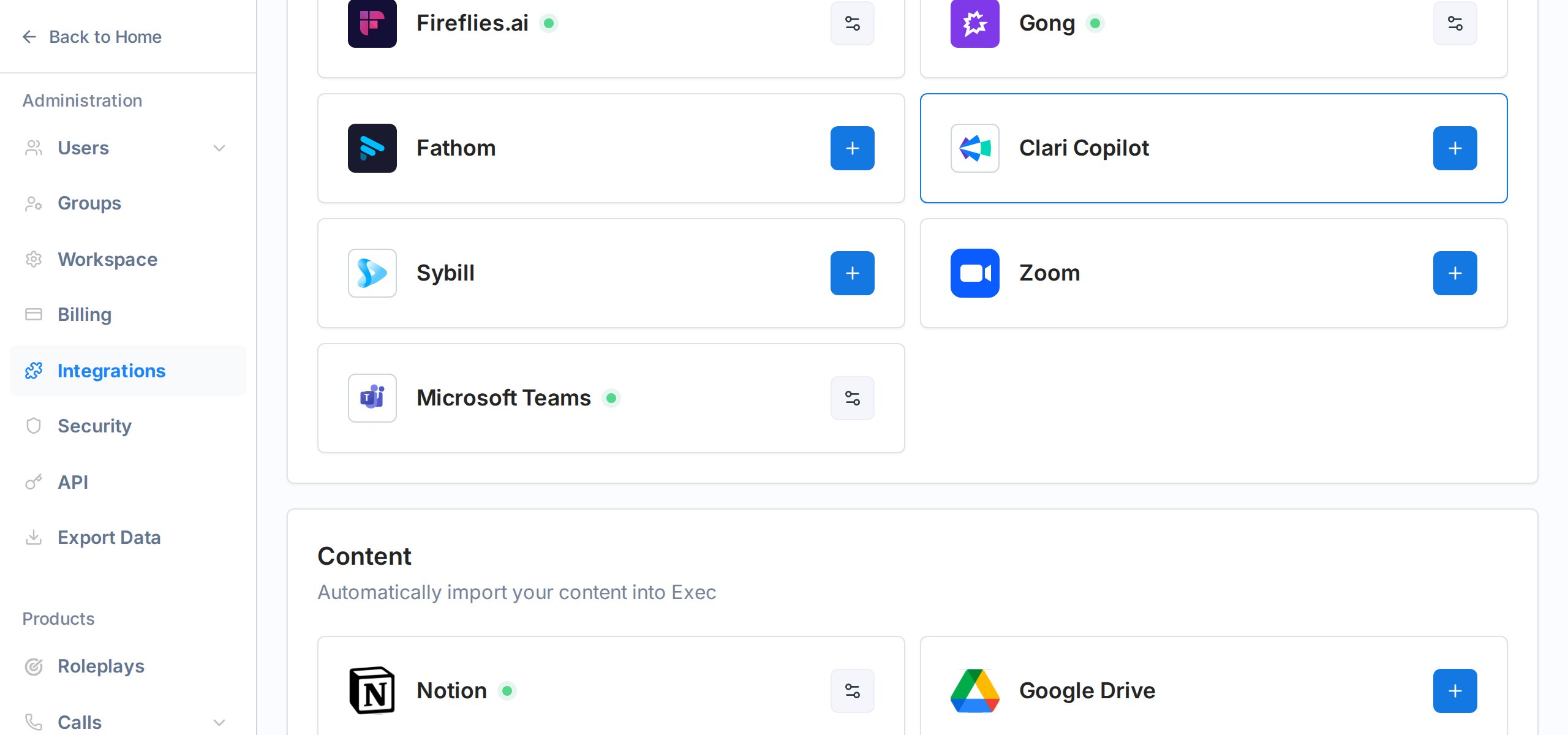Click the Content section heading
Screen dimensions: 1568x735
point(364,556)
